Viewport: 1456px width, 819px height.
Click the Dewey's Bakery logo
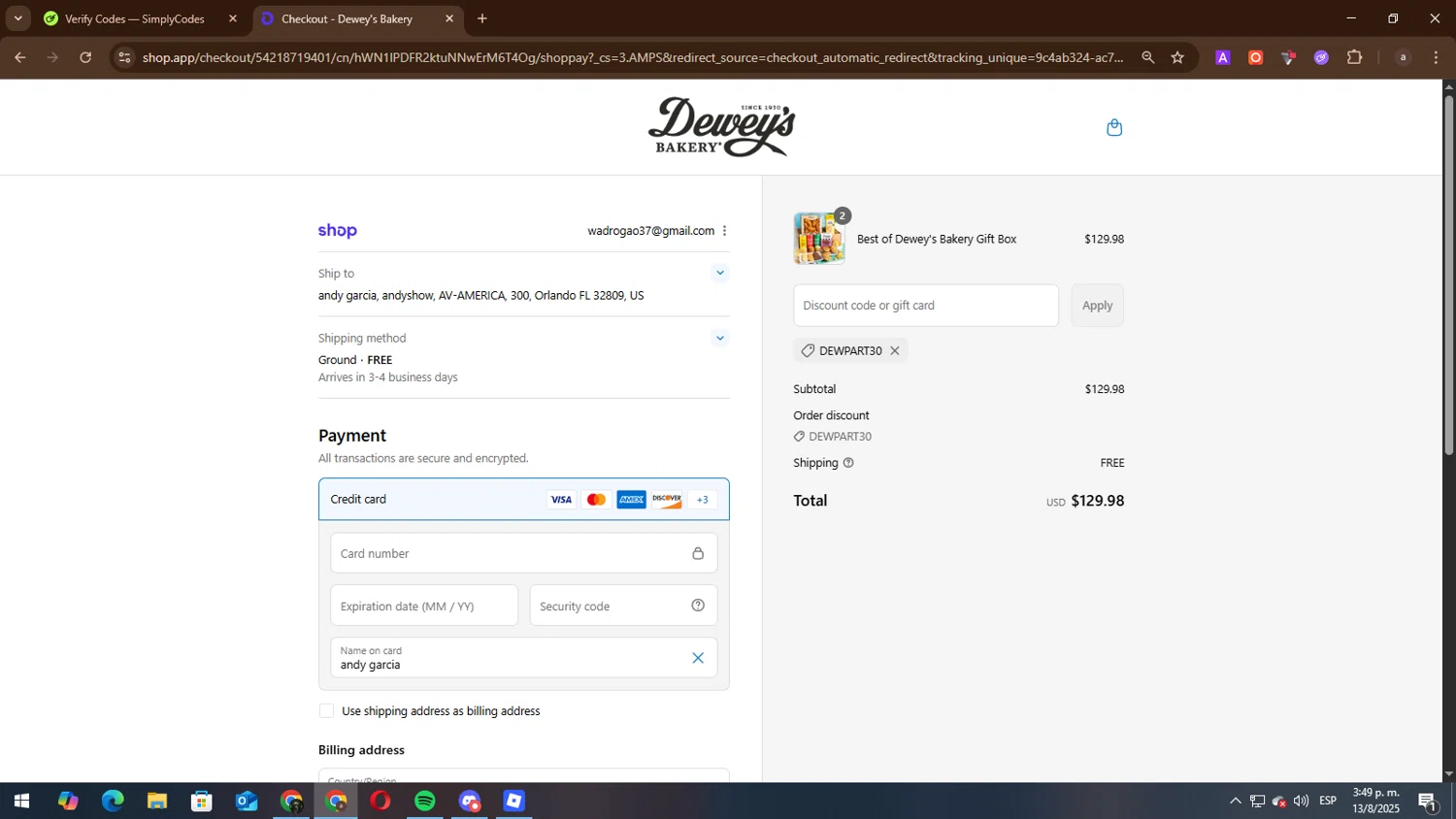[721, 127]
